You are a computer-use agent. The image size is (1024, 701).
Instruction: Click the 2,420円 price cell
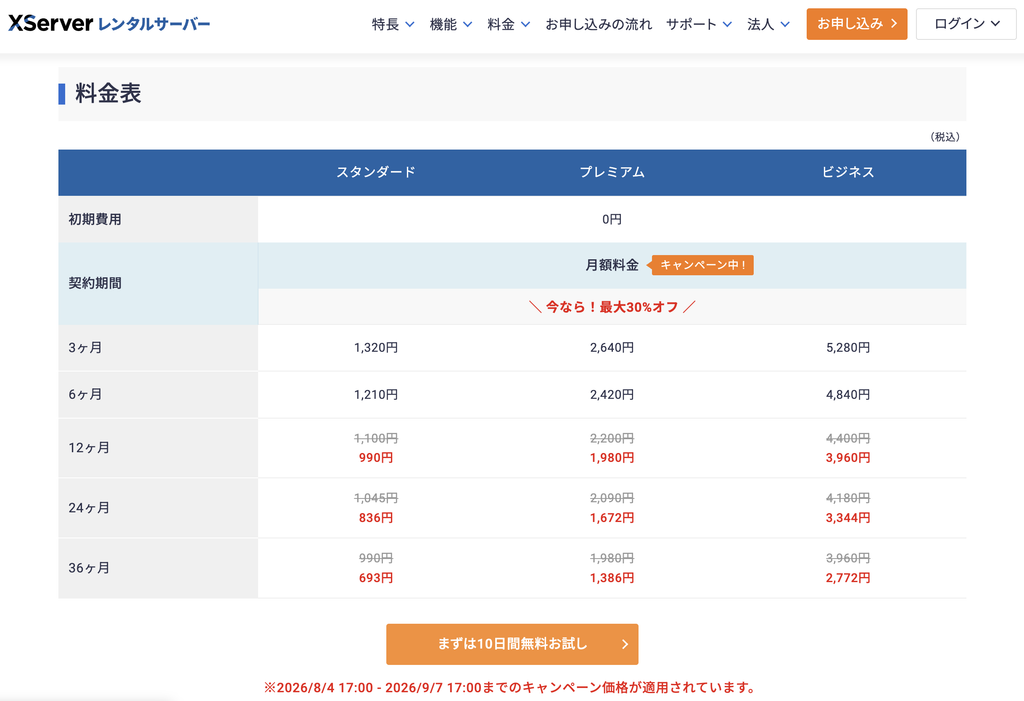pos(612,395)
